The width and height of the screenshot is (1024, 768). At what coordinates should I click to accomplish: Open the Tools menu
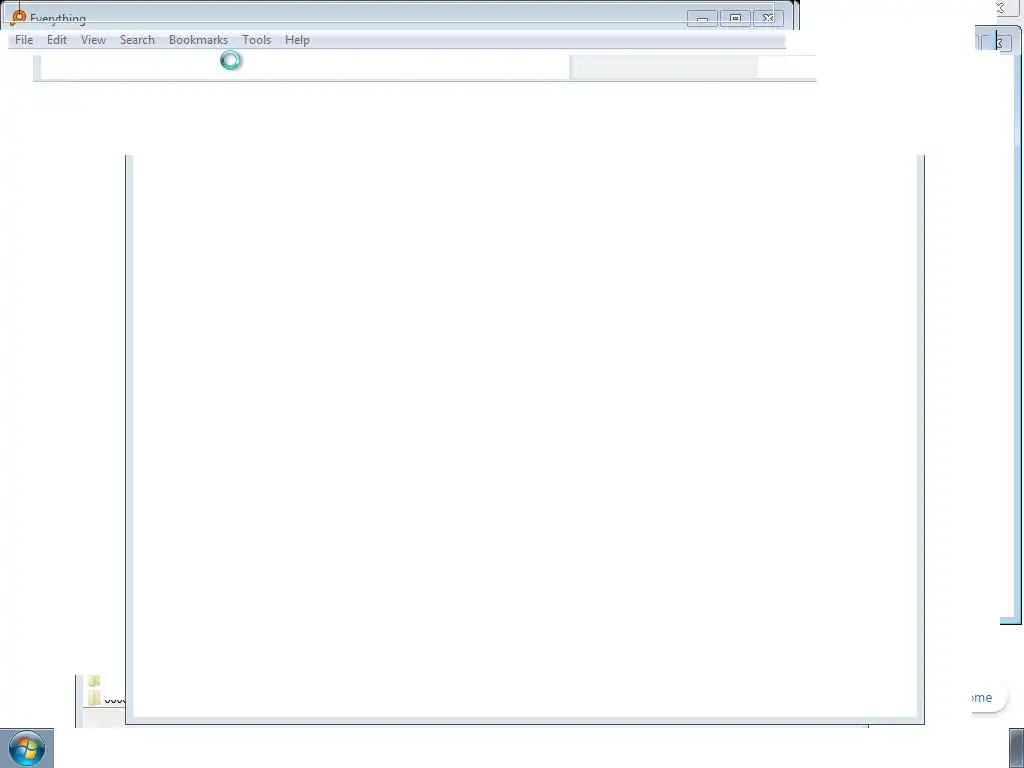(257, 40)
